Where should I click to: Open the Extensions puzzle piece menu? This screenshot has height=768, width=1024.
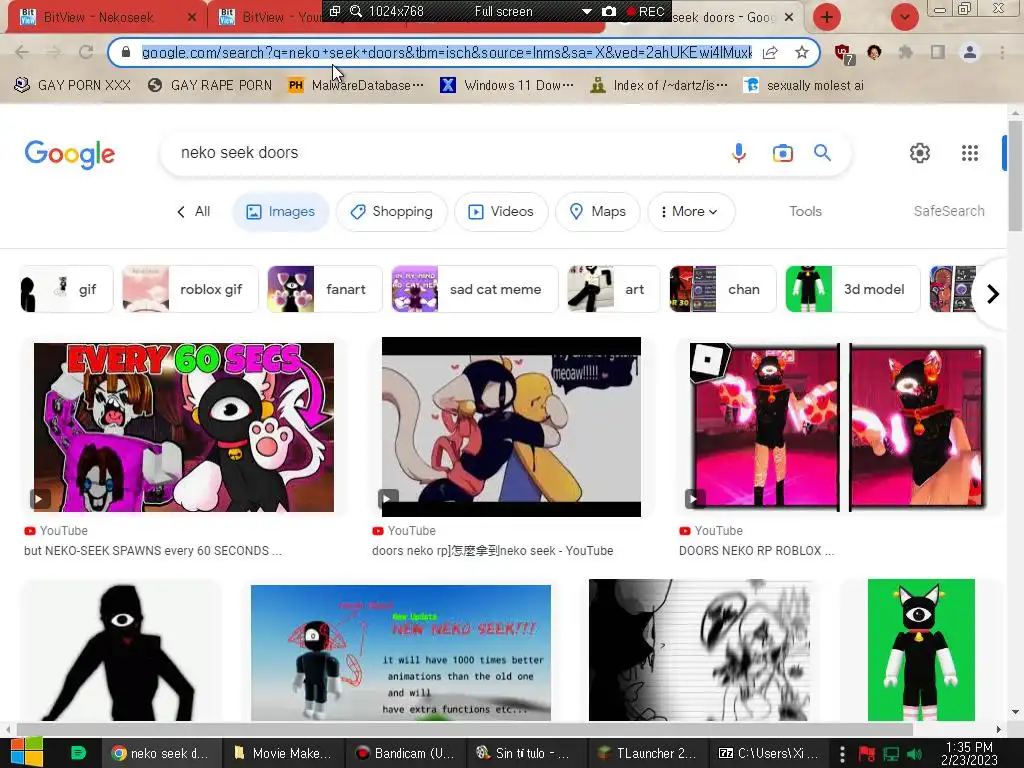[x=905, y=52]
